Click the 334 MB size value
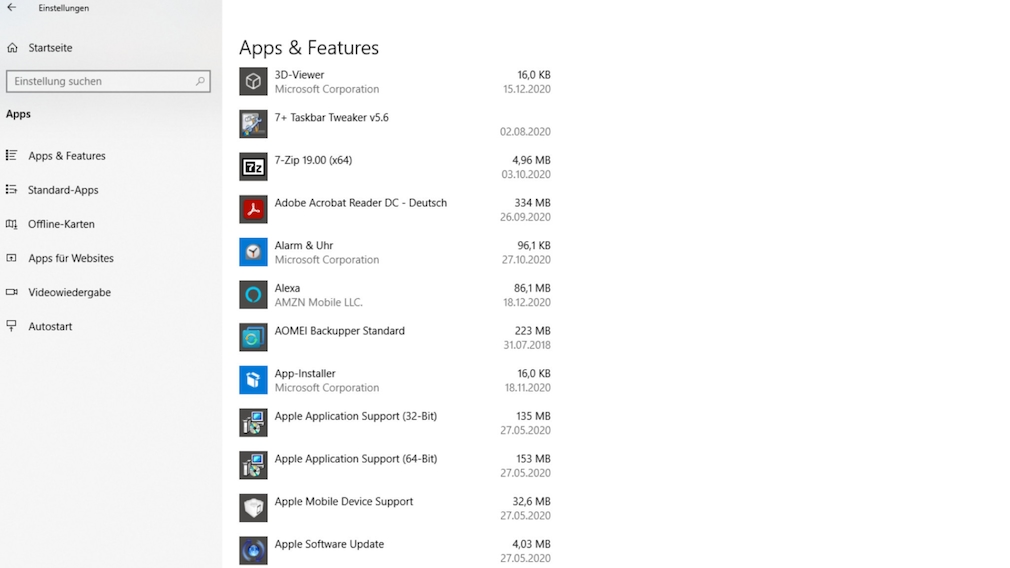The height and width of the screenshot is (568, 1010). [532, 203]
